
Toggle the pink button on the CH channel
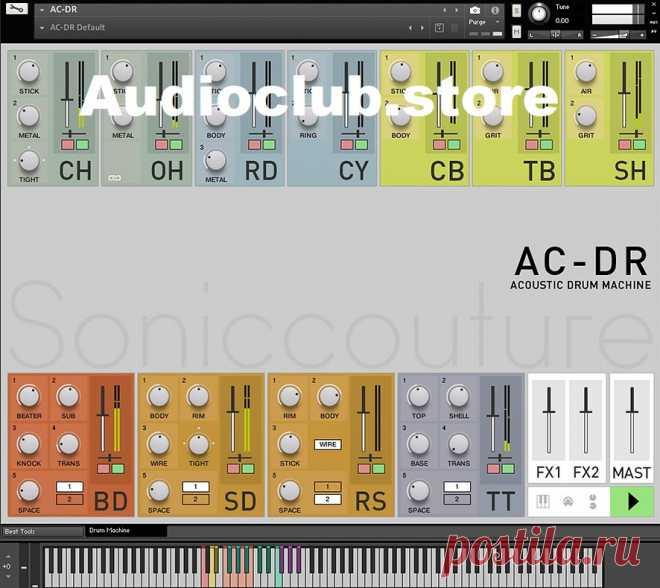[x=67, y=145]
